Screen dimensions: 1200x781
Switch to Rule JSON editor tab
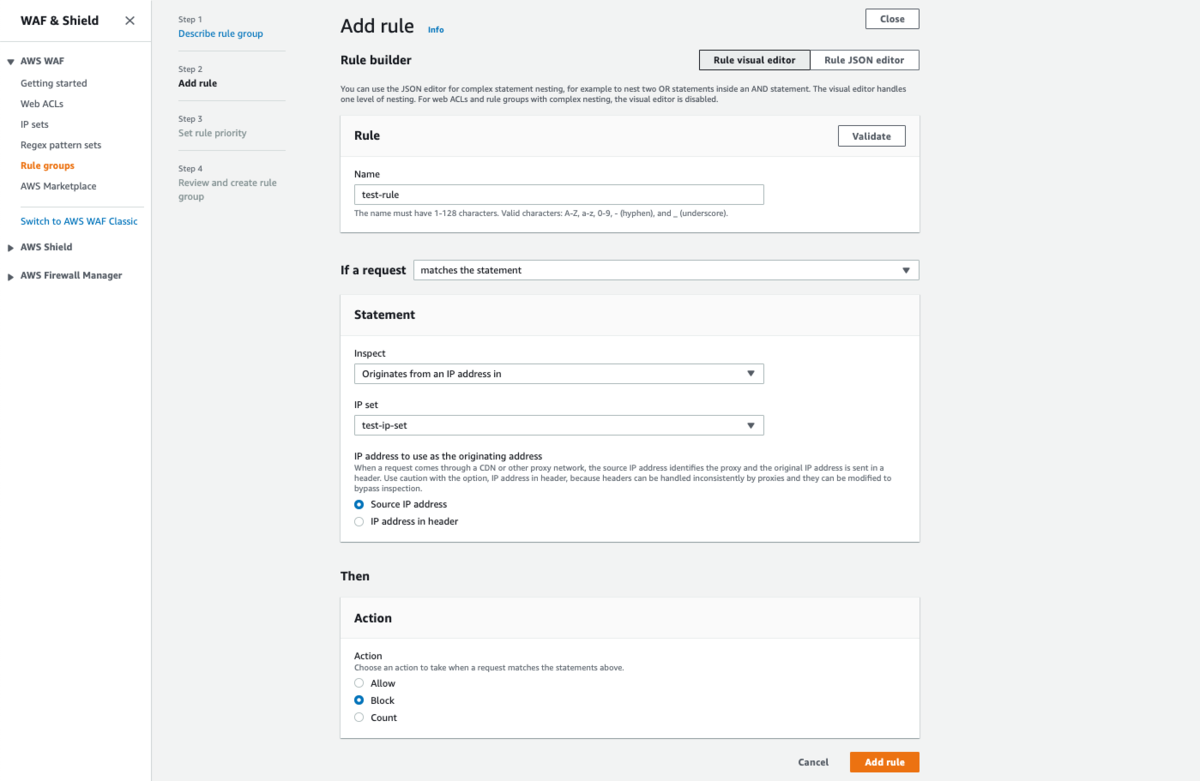[x=864, y=60]
